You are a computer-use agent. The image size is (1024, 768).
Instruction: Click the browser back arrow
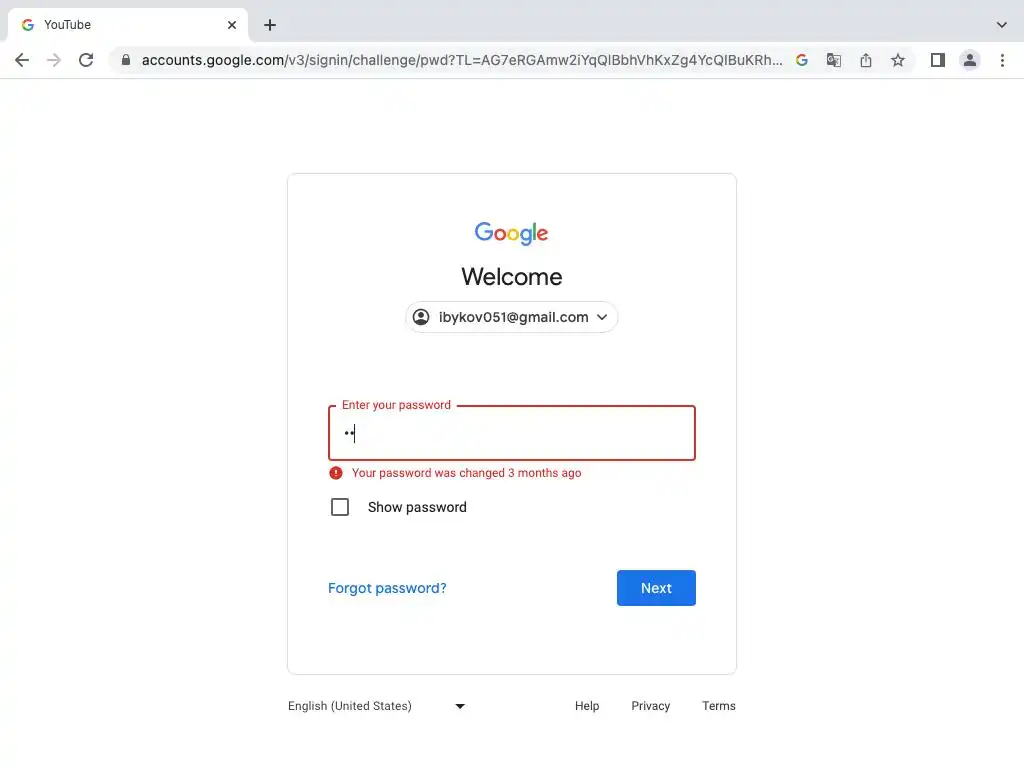(22, 60)
